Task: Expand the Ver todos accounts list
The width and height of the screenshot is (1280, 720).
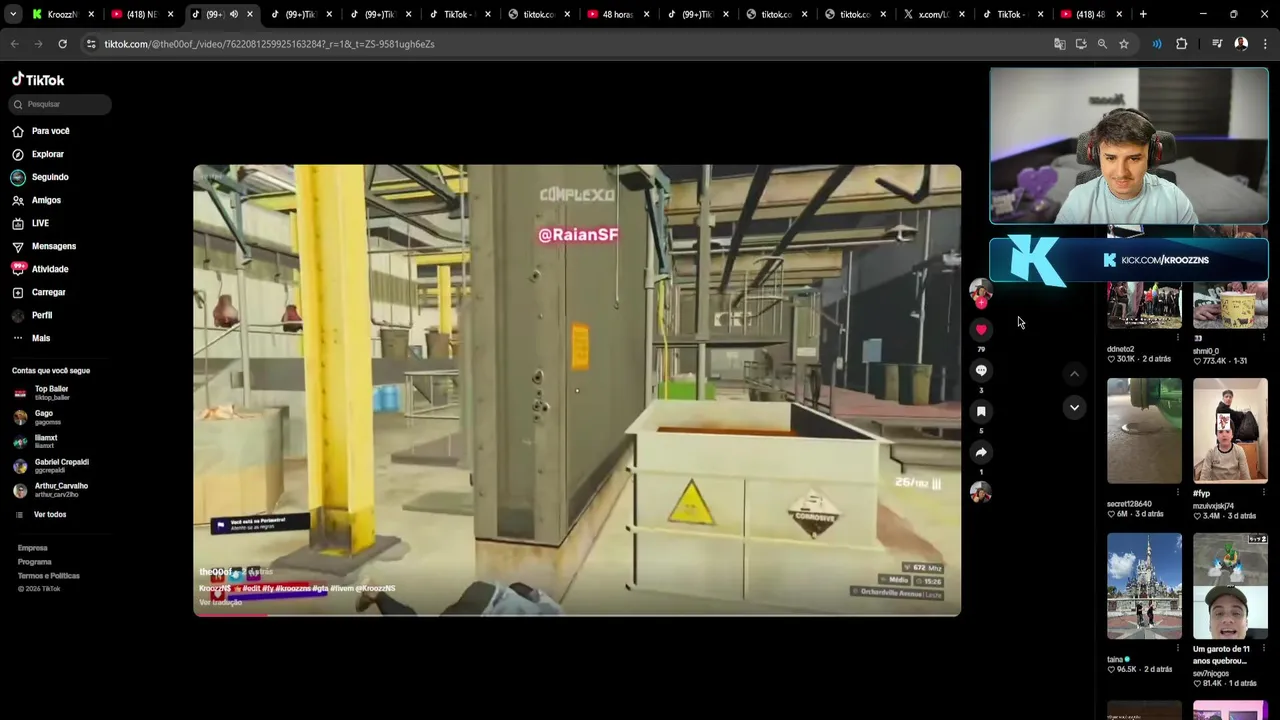Action: click(x=40, y=514)
